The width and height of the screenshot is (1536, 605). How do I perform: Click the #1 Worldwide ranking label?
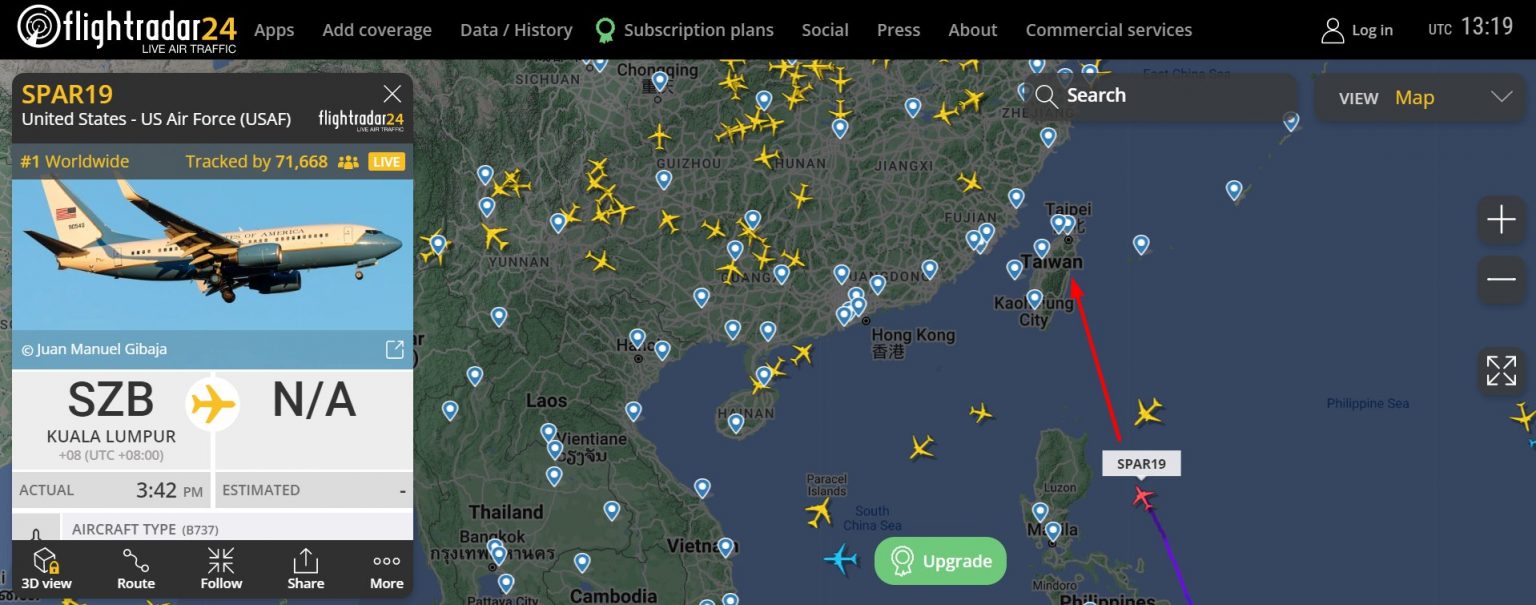tap(75, 161)
